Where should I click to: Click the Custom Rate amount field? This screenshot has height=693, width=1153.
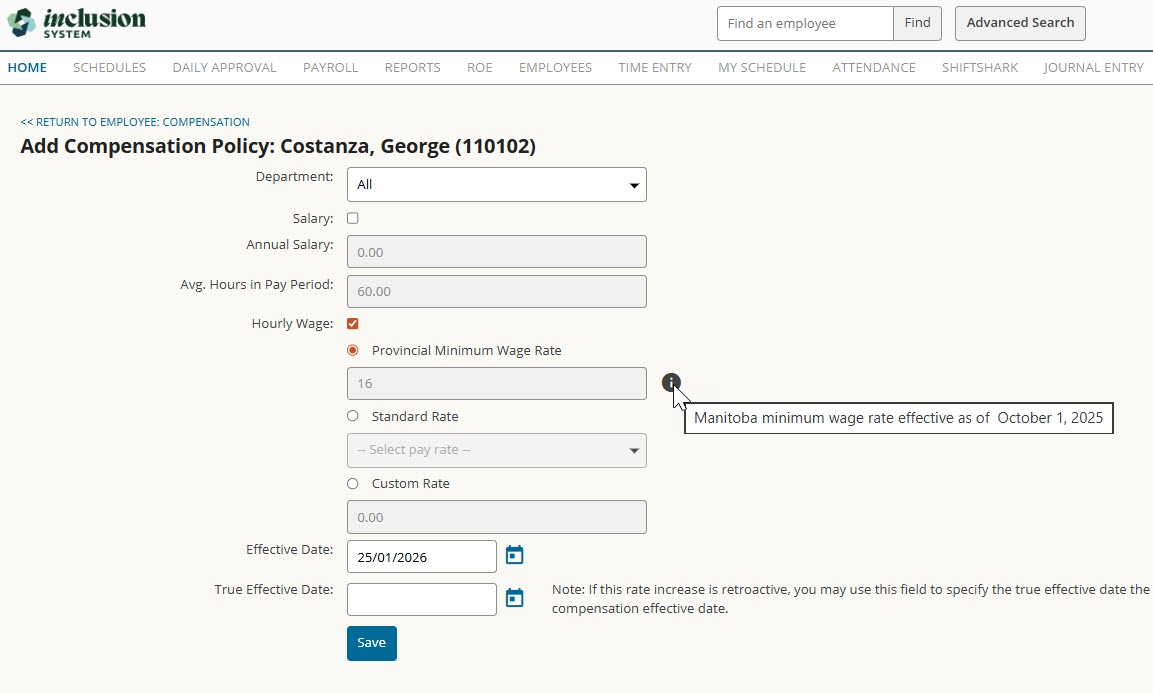(x=496, y=517)
